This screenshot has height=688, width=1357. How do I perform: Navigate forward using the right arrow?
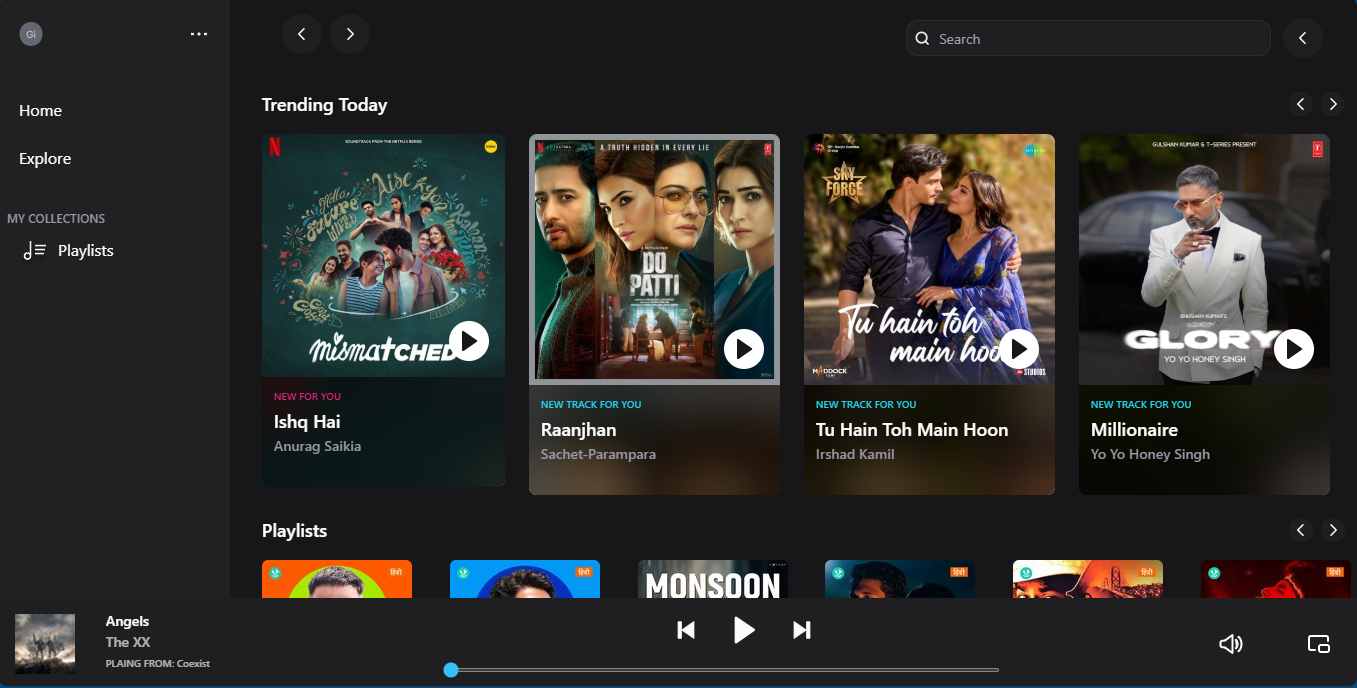pos(350,34)
